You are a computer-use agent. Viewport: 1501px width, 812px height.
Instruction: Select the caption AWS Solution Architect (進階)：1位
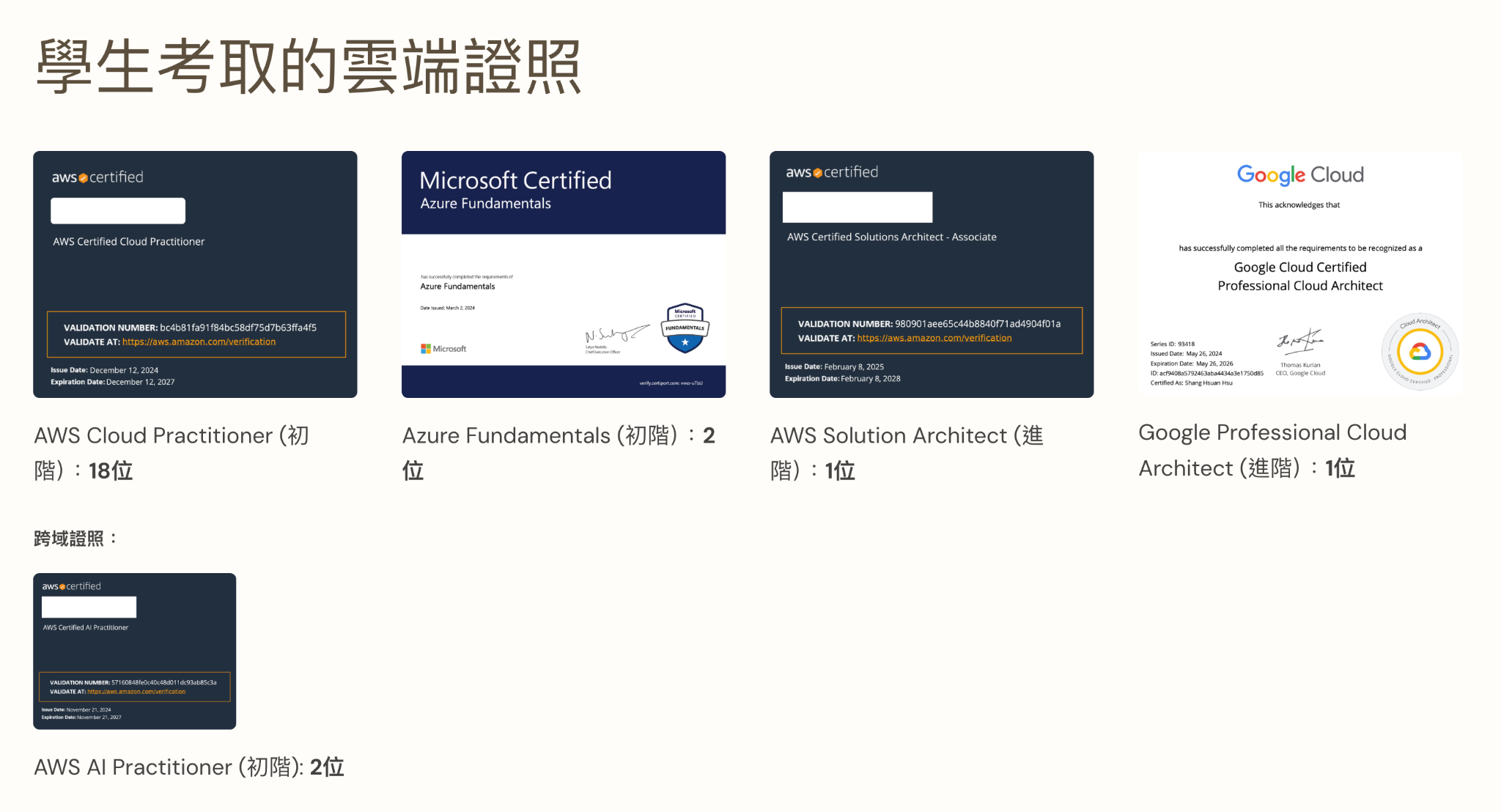point(907,453)
